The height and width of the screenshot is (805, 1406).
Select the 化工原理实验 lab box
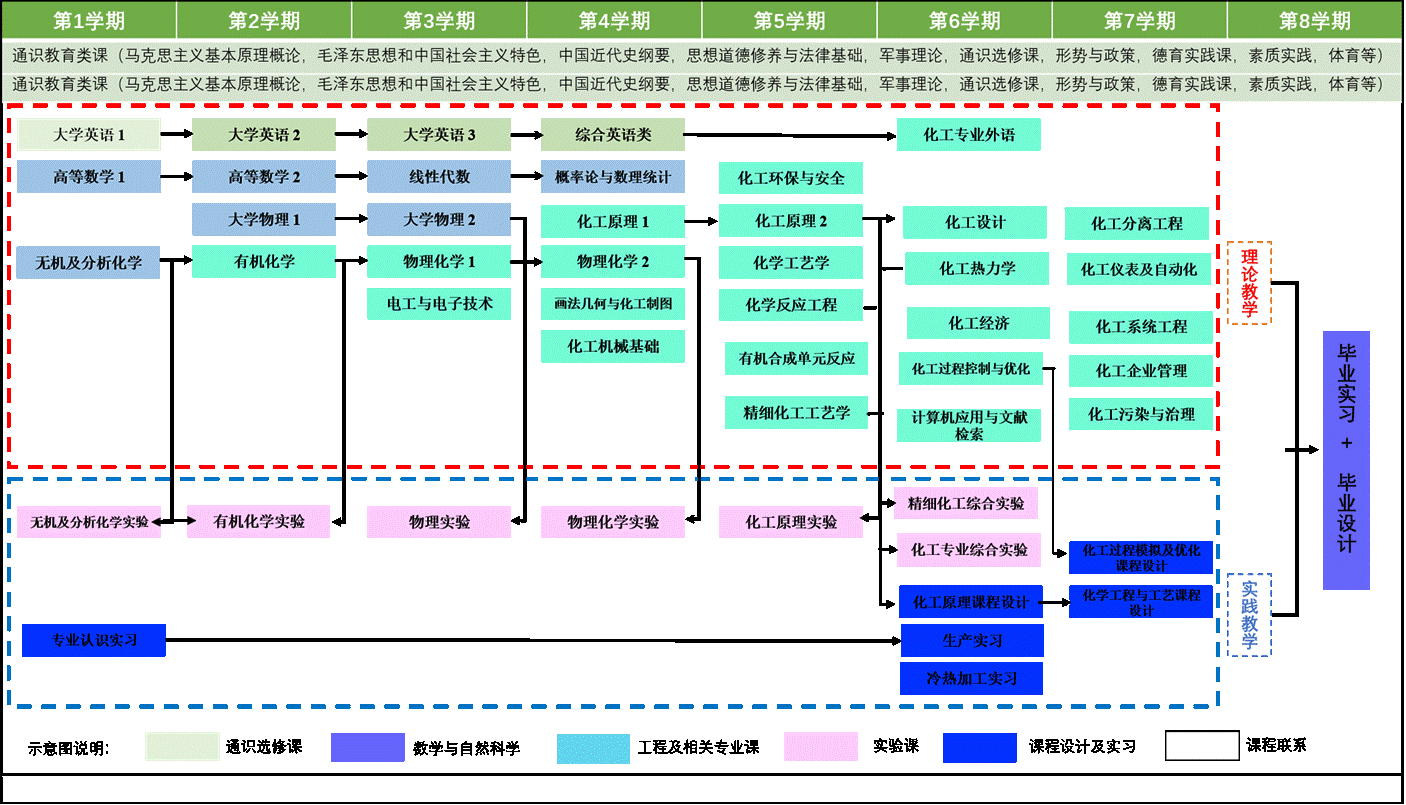[x=791, y=522]
